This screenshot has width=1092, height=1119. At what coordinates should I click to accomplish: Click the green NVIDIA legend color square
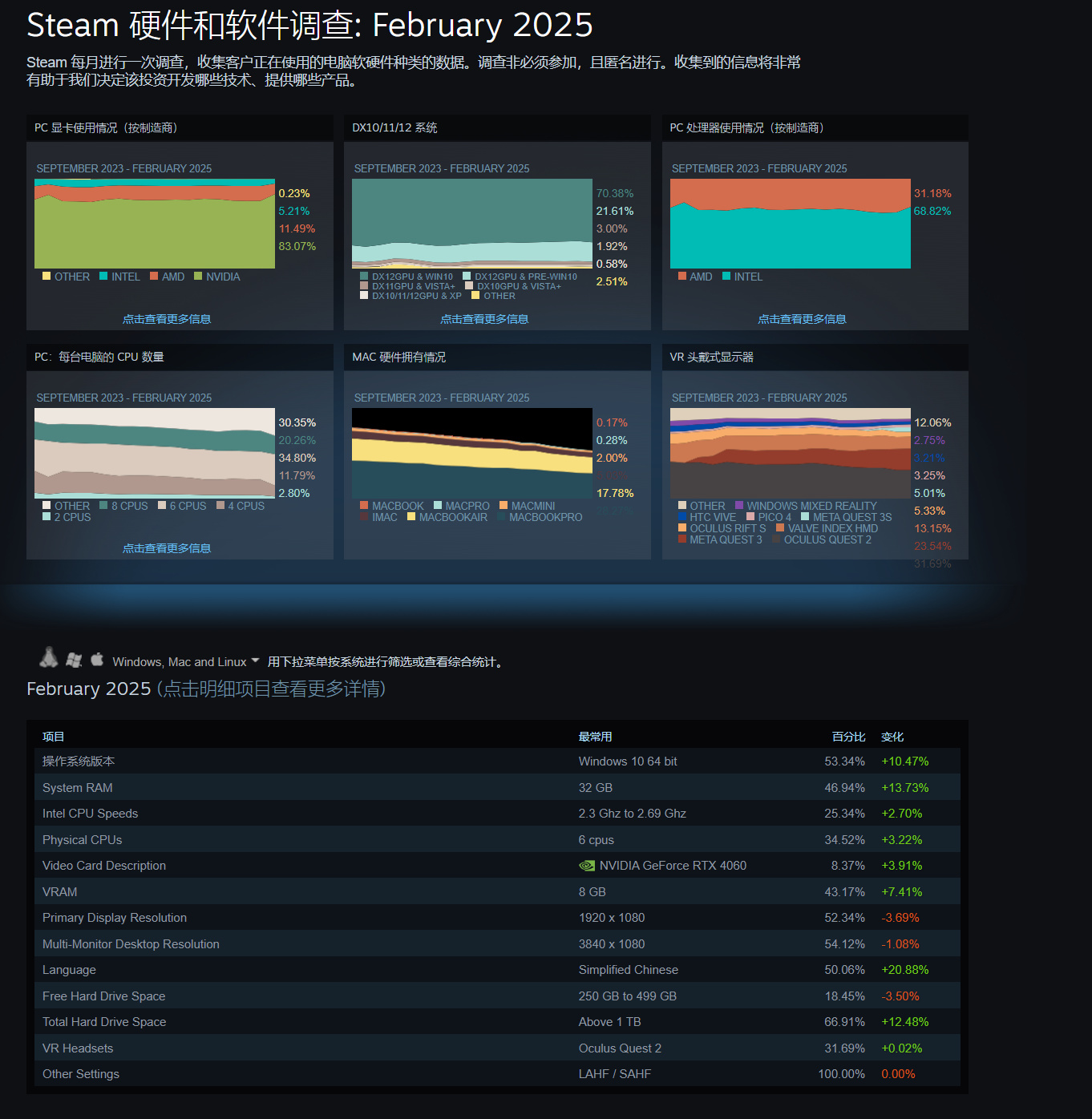[198, 277]
